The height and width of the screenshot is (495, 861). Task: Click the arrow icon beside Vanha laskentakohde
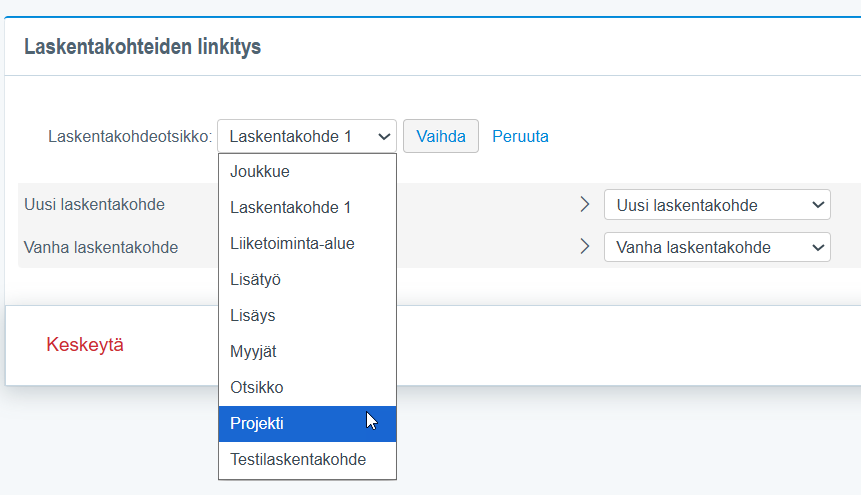tap(585, 247)
